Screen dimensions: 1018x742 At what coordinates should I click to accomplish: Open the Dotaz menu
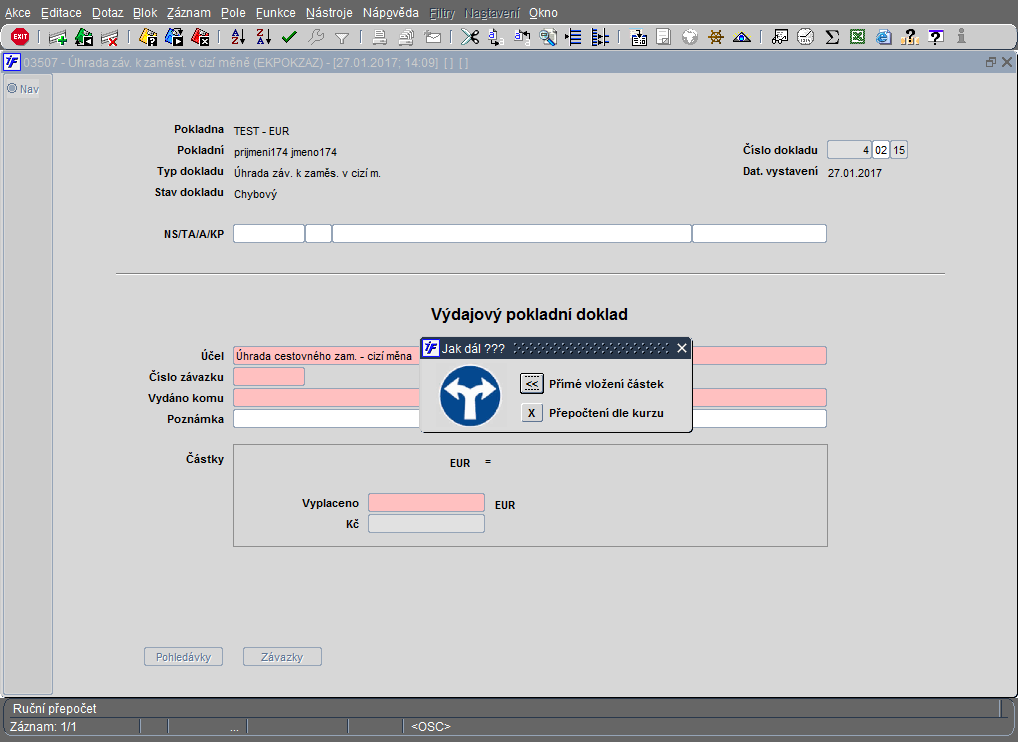click(107, 12)
